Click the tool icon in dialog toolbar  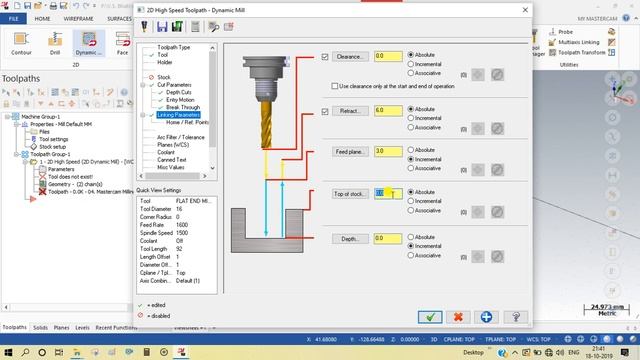pyautogui.click(x=144, y=27)
